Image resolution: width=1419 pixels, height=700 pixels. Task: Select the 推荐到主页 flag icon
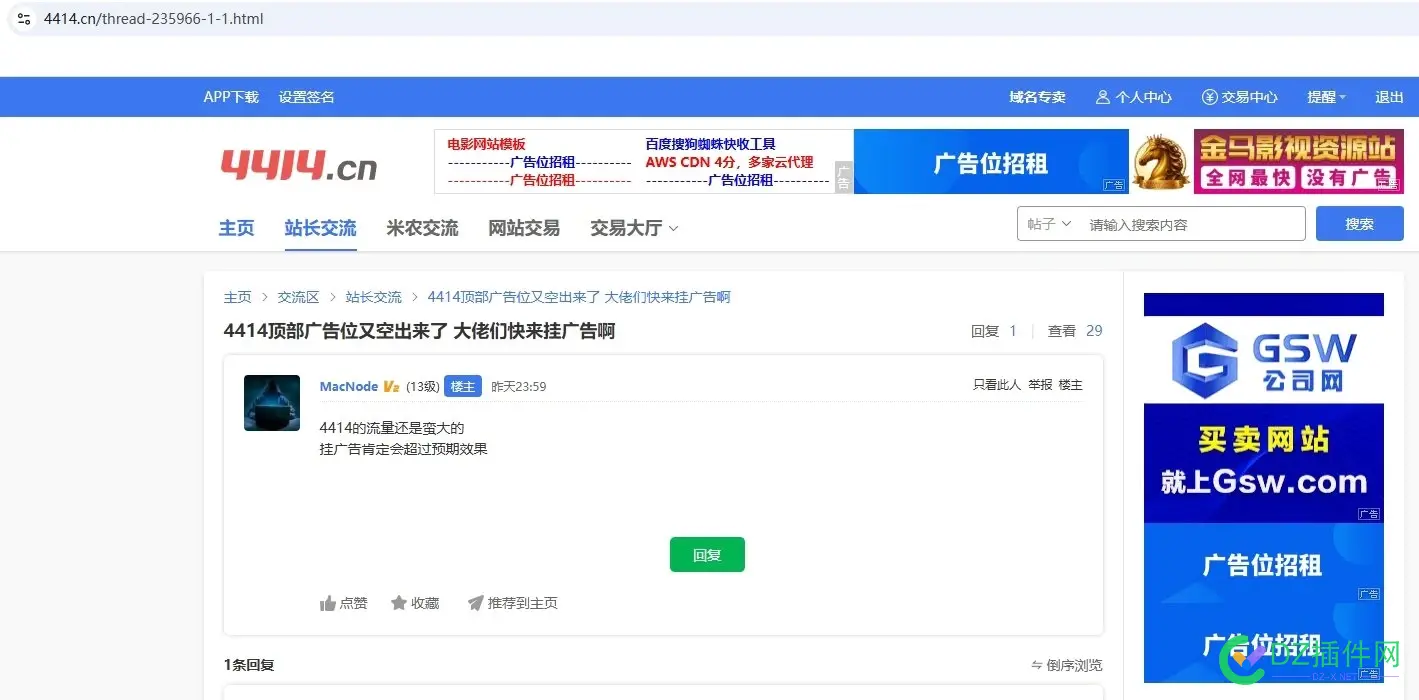(476, 602)
